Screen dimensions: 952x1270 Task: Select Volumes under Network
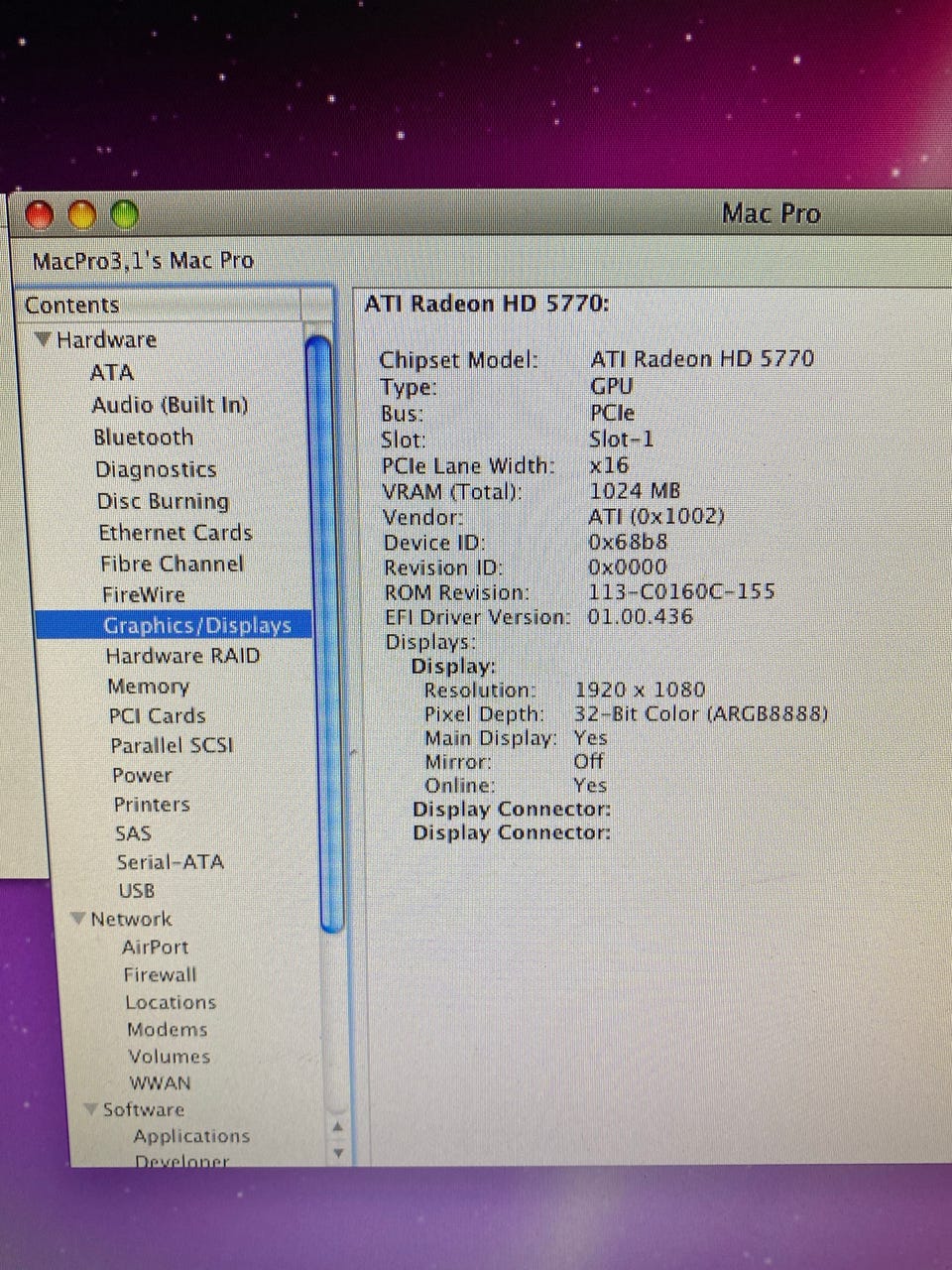click(170, 1057)
